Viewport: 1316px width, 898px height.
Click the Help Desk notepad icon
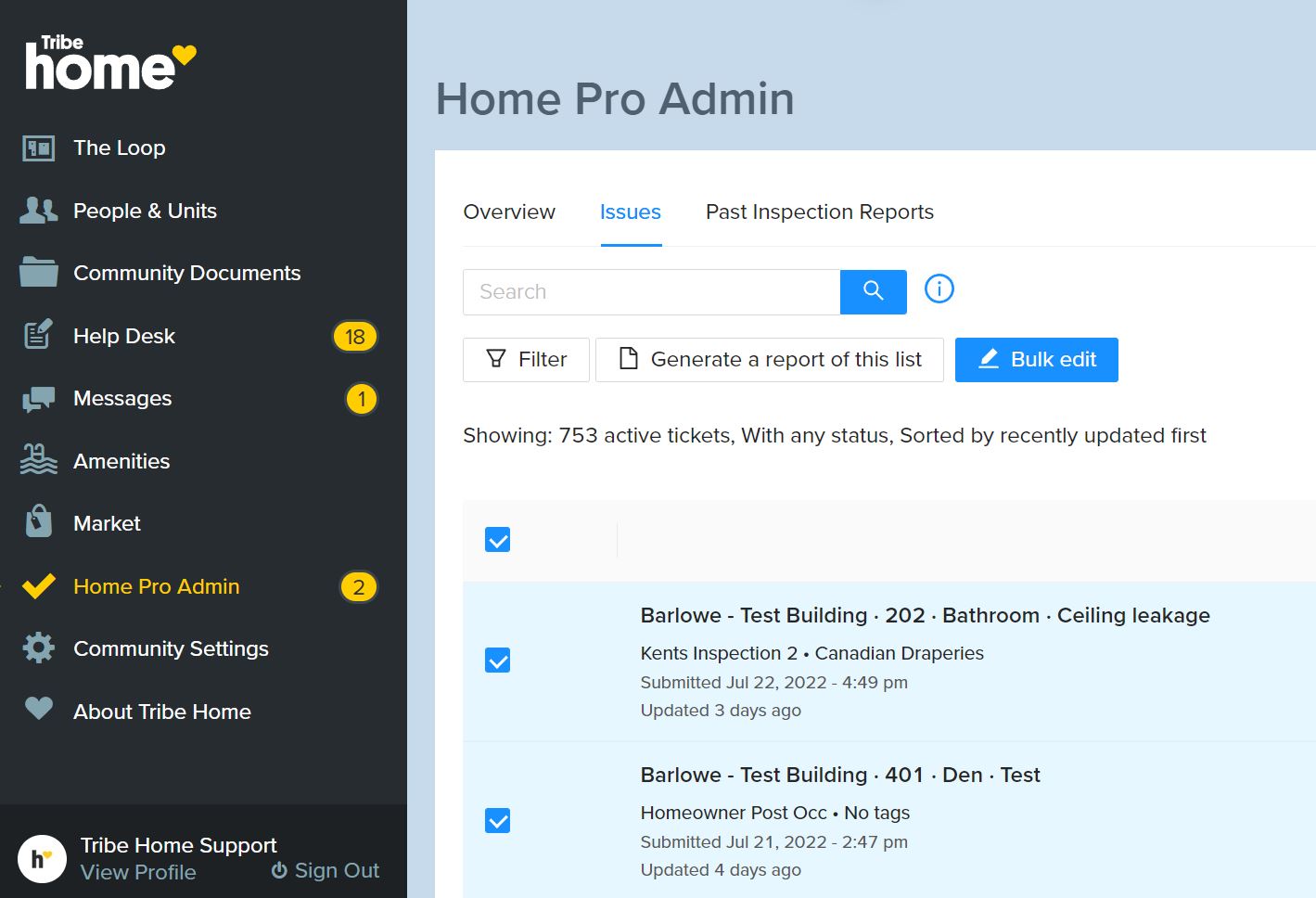(x=38, y=335)
